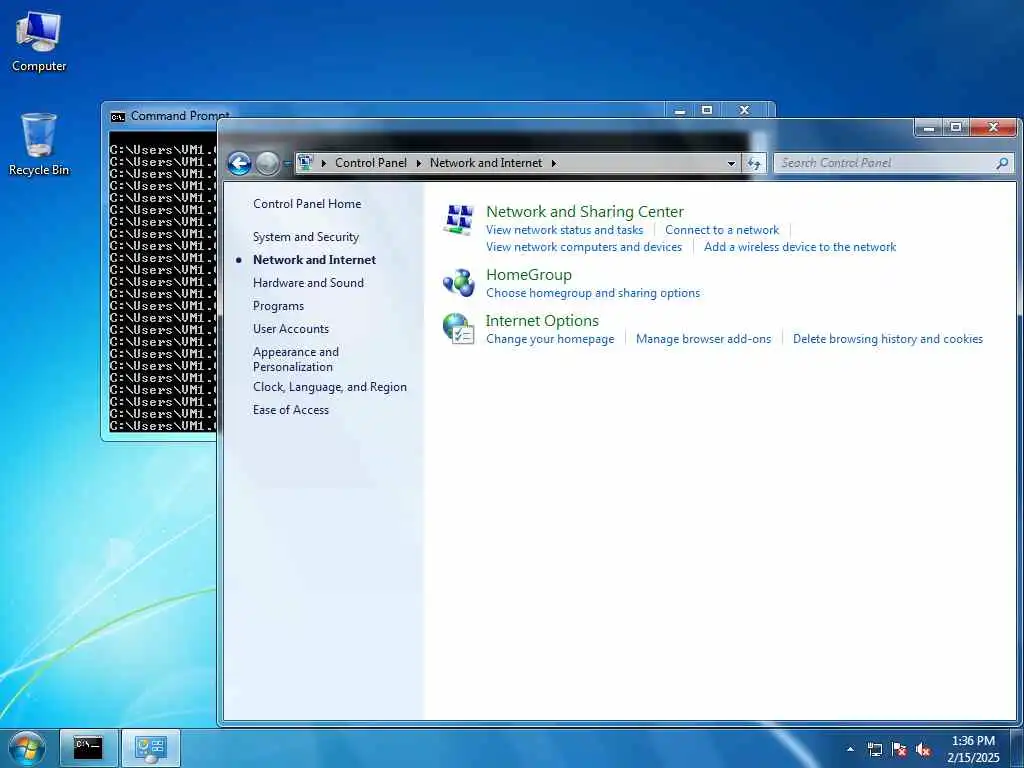
Task: Open the HomeGroup heading link
Action: click(529, 275)
